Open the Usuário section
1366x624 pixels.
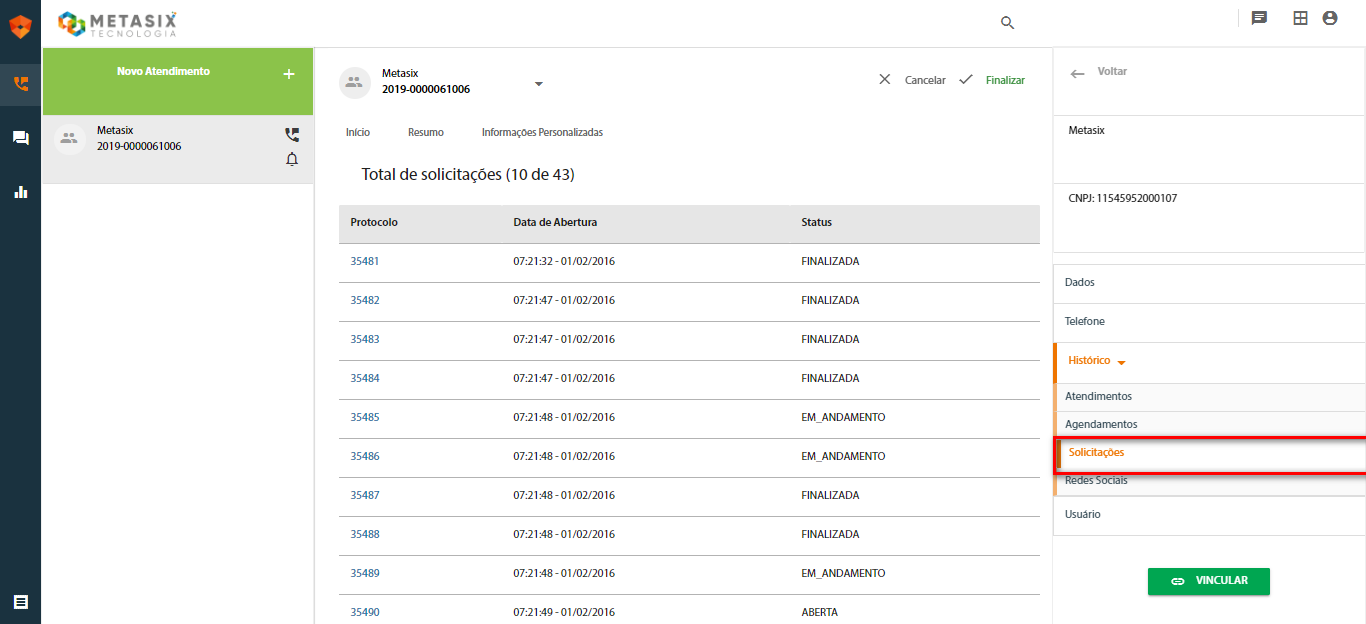[x=1209, y=515]
